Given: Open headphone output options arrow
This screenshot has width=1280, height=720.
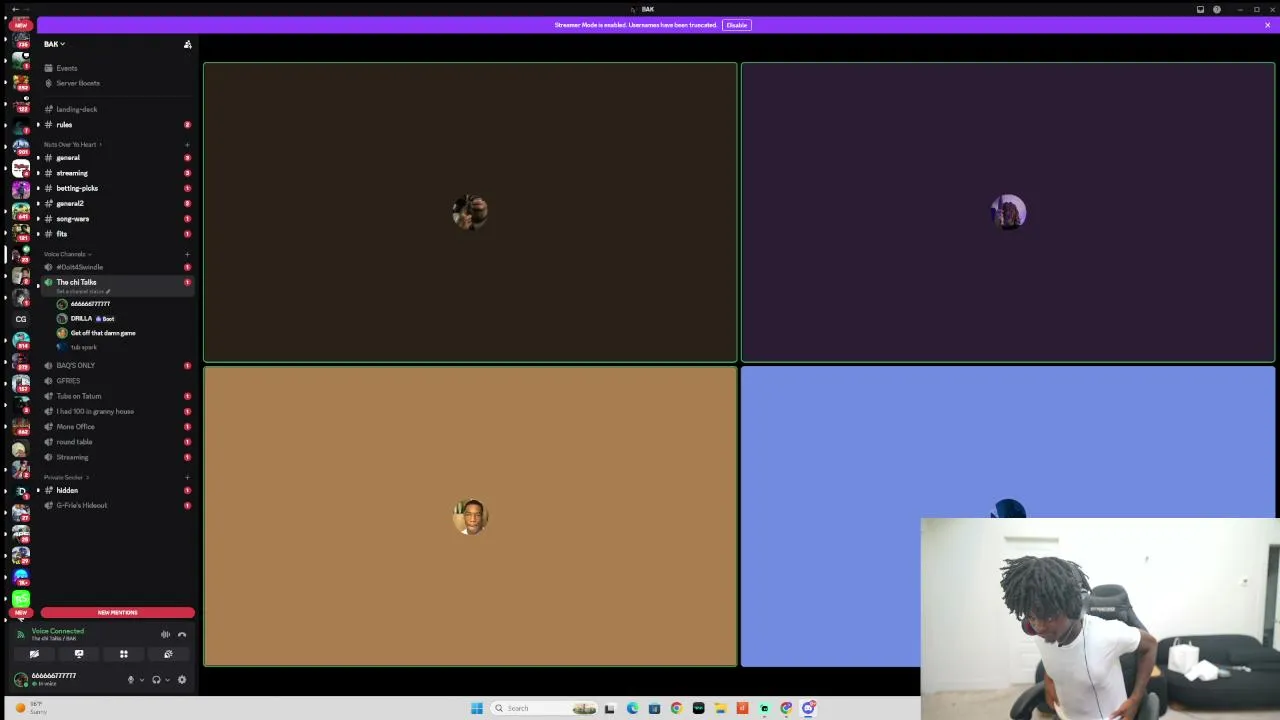Looking at the screenshot, I should click(167, 680).
